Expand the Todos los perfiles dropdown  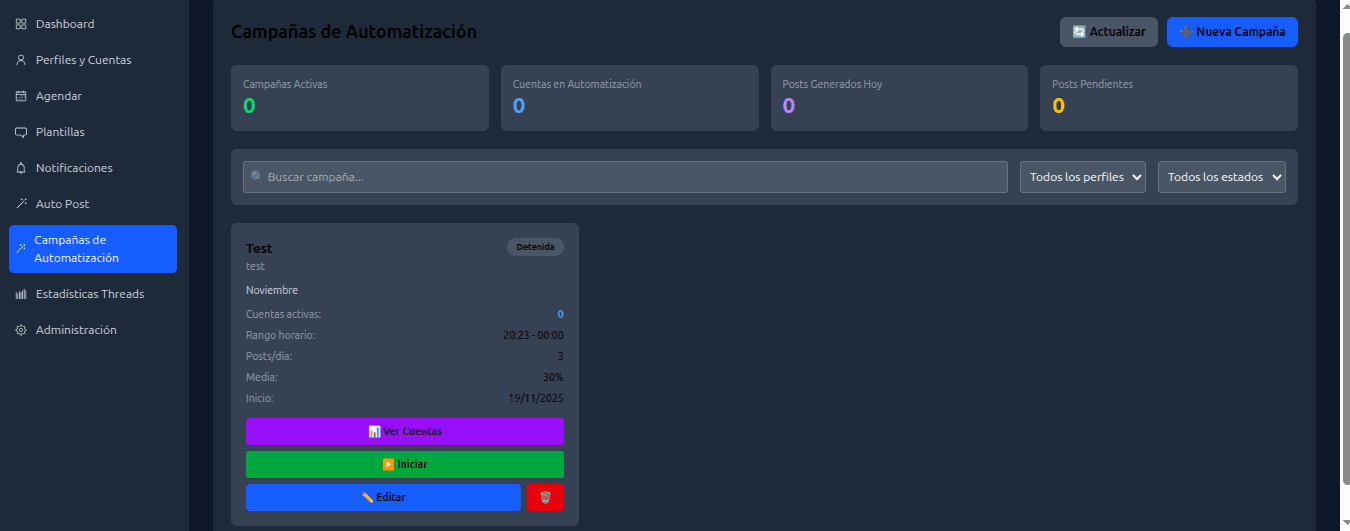(x=1083, y=177)
